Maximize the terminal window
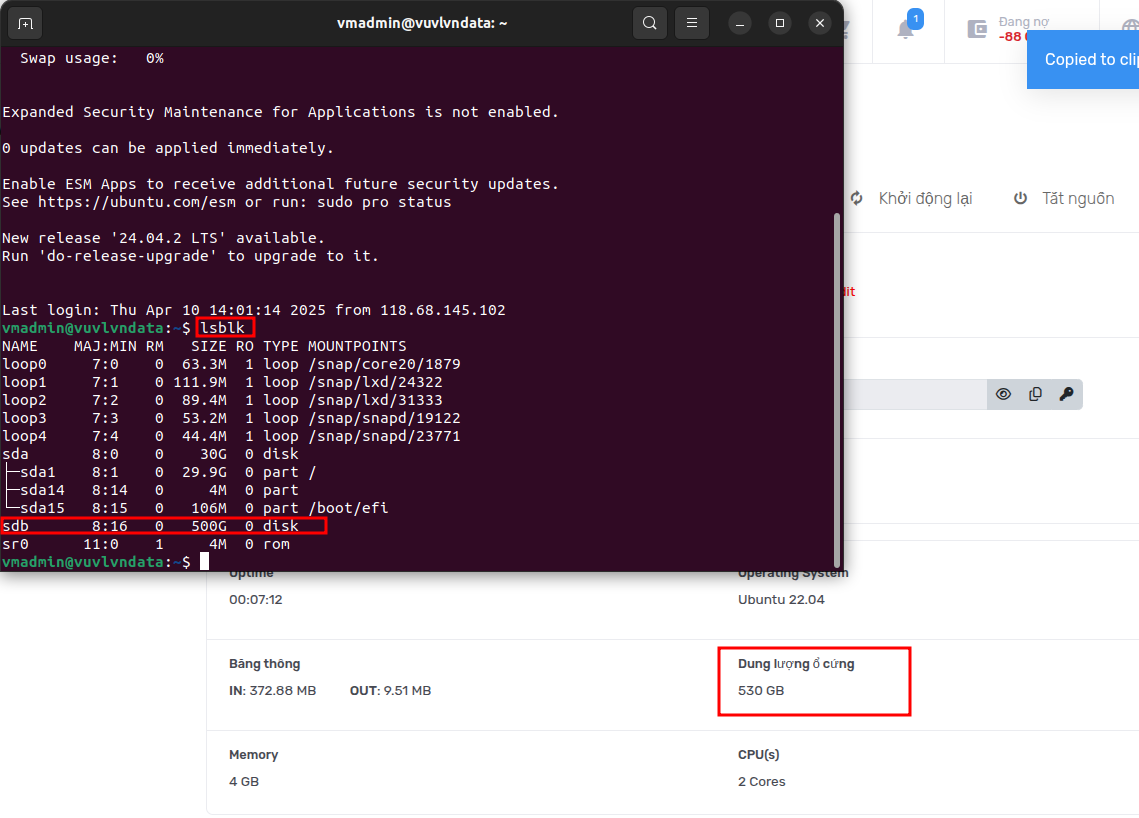Image resolution: width=1139 pixels, height=818 pixels. [x=780, y=22]
